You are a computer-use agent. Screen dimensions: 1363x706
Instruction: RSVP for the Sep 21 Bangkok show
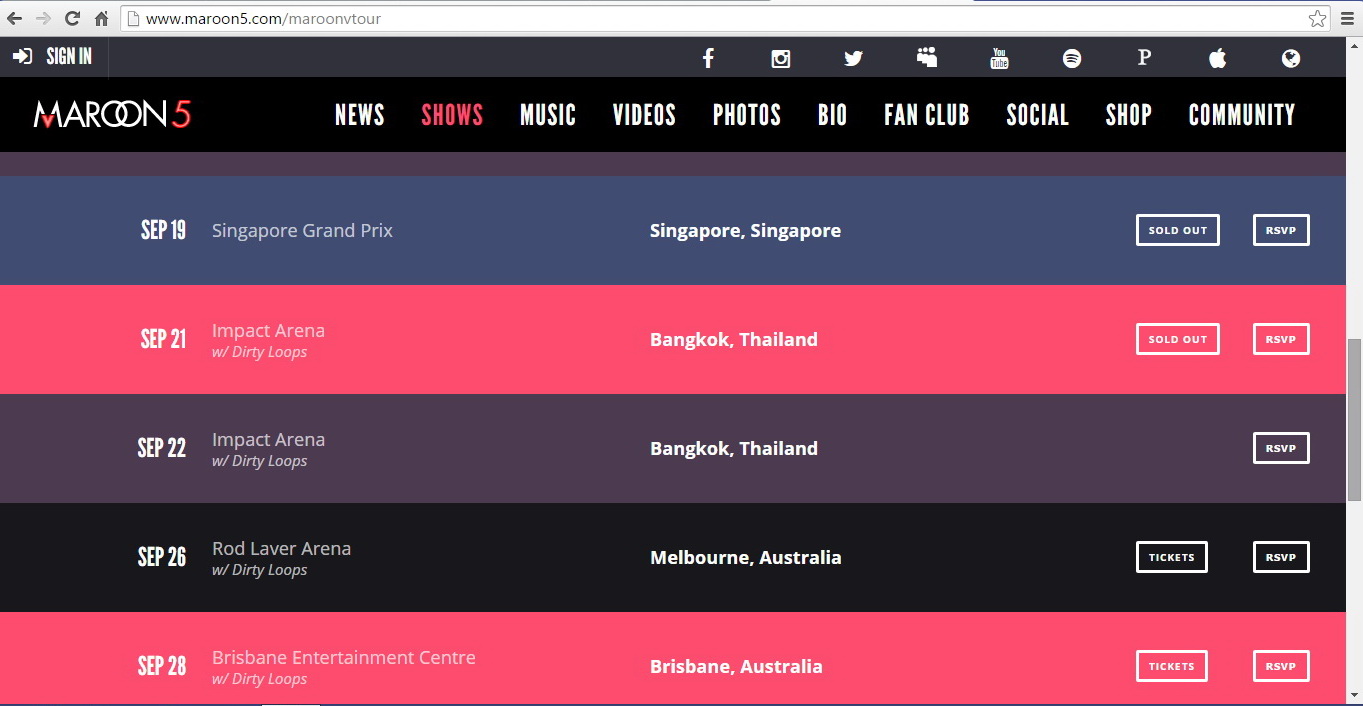point(1281,339)
